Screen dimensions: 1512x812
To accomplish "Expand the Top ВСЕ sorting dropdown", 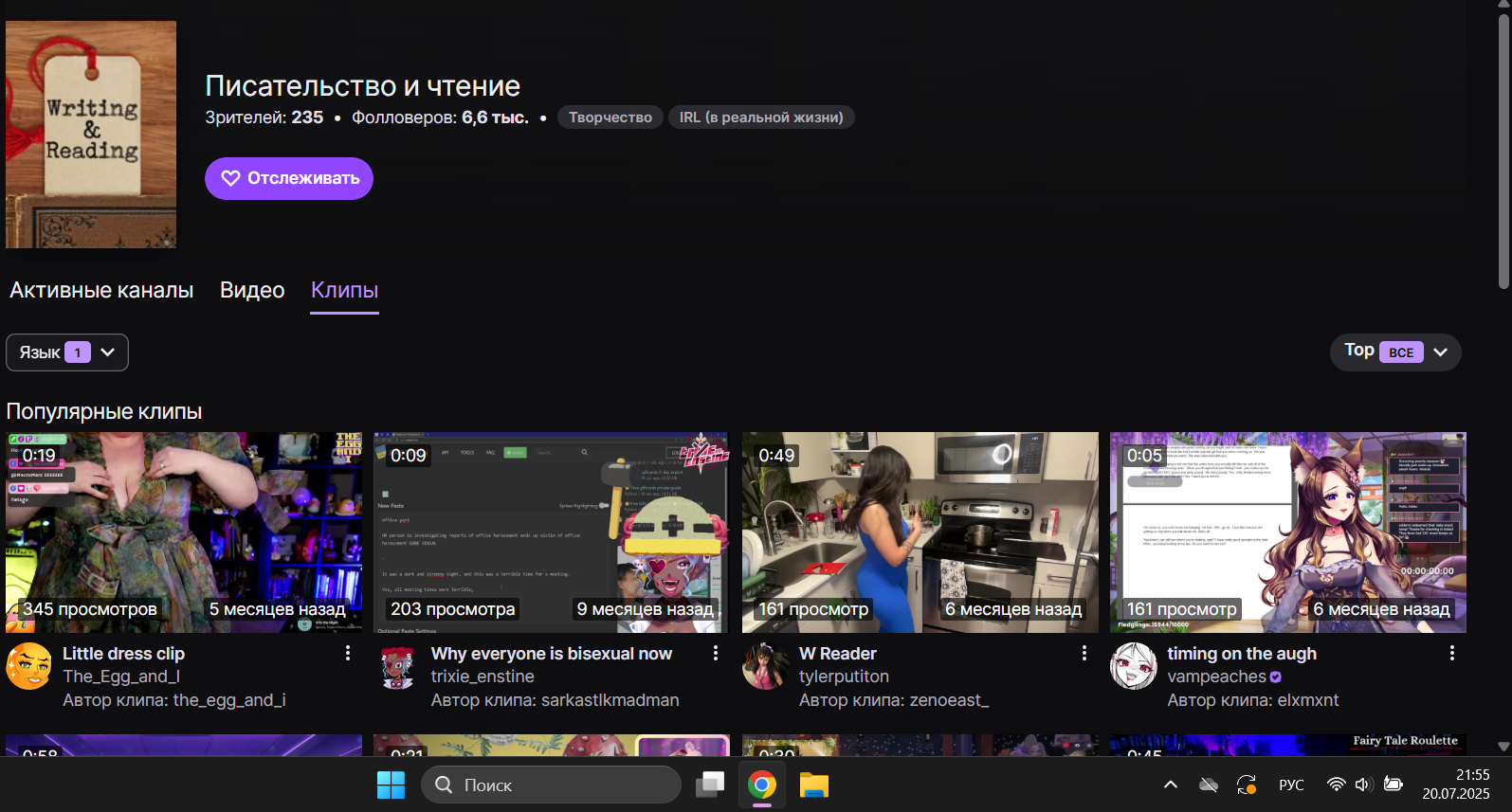I will tap(1395, 352).
